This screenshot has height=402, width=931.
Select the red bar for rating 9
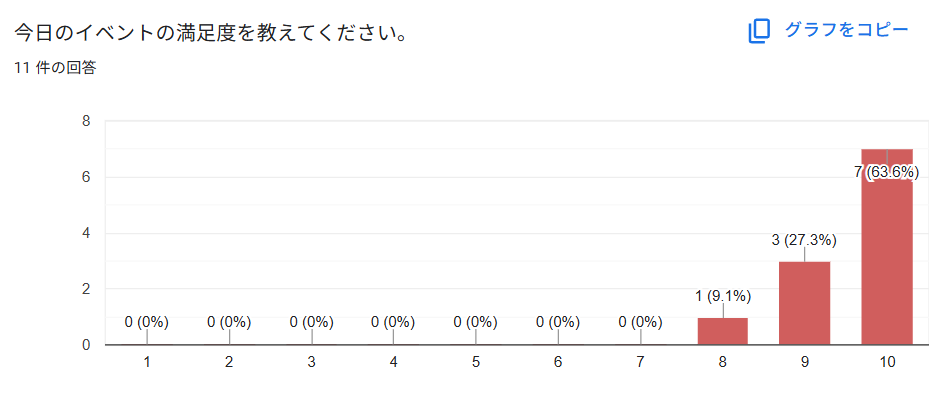tap(804, 303)
